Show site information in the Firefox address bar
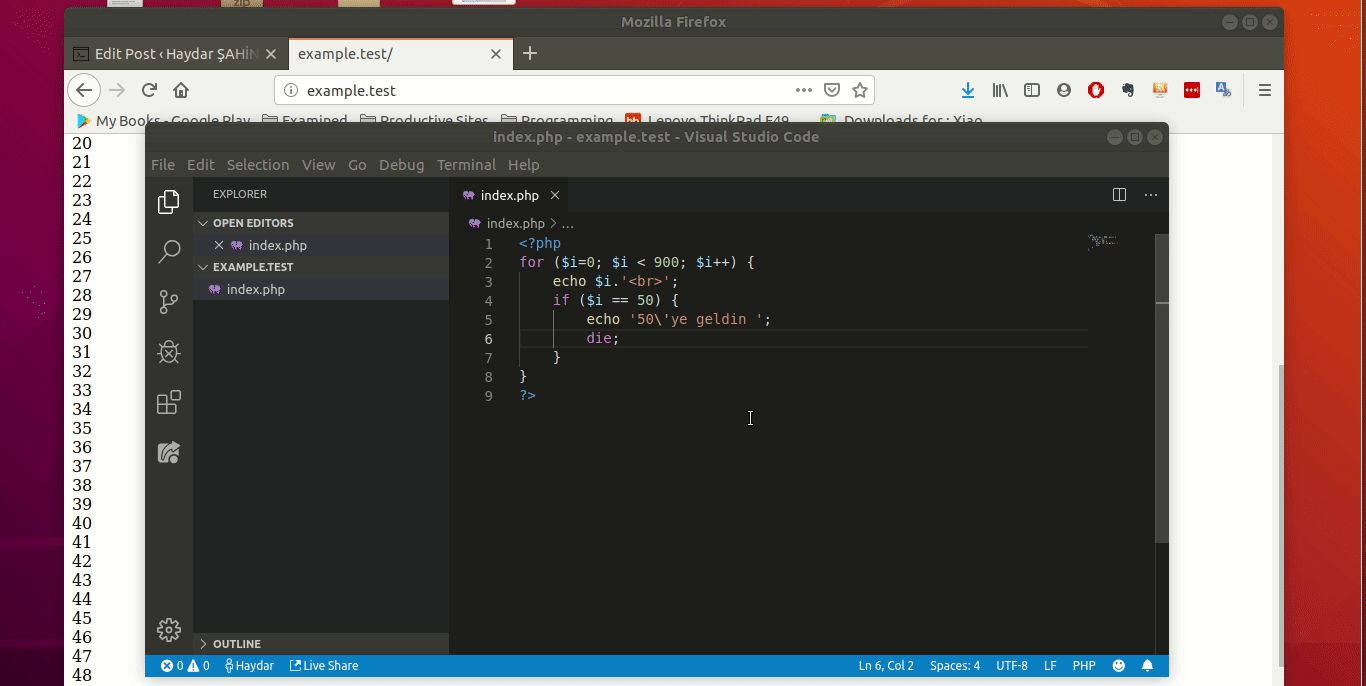 pyautogui.click(x=291, y=90)
